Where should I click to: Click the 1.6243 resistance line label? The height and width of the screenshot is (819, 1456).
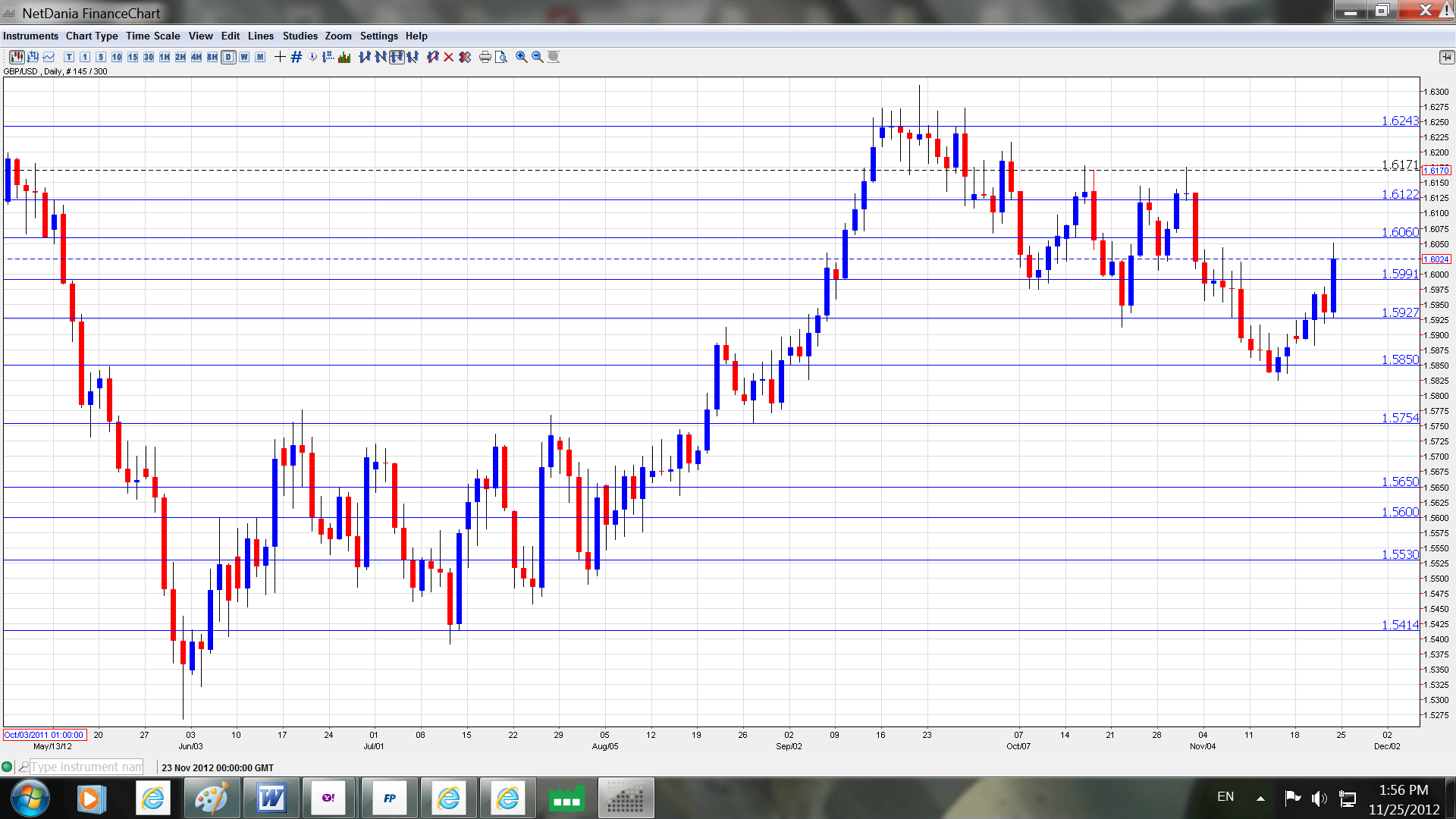pyautogui.click(x=1400, y=121)
